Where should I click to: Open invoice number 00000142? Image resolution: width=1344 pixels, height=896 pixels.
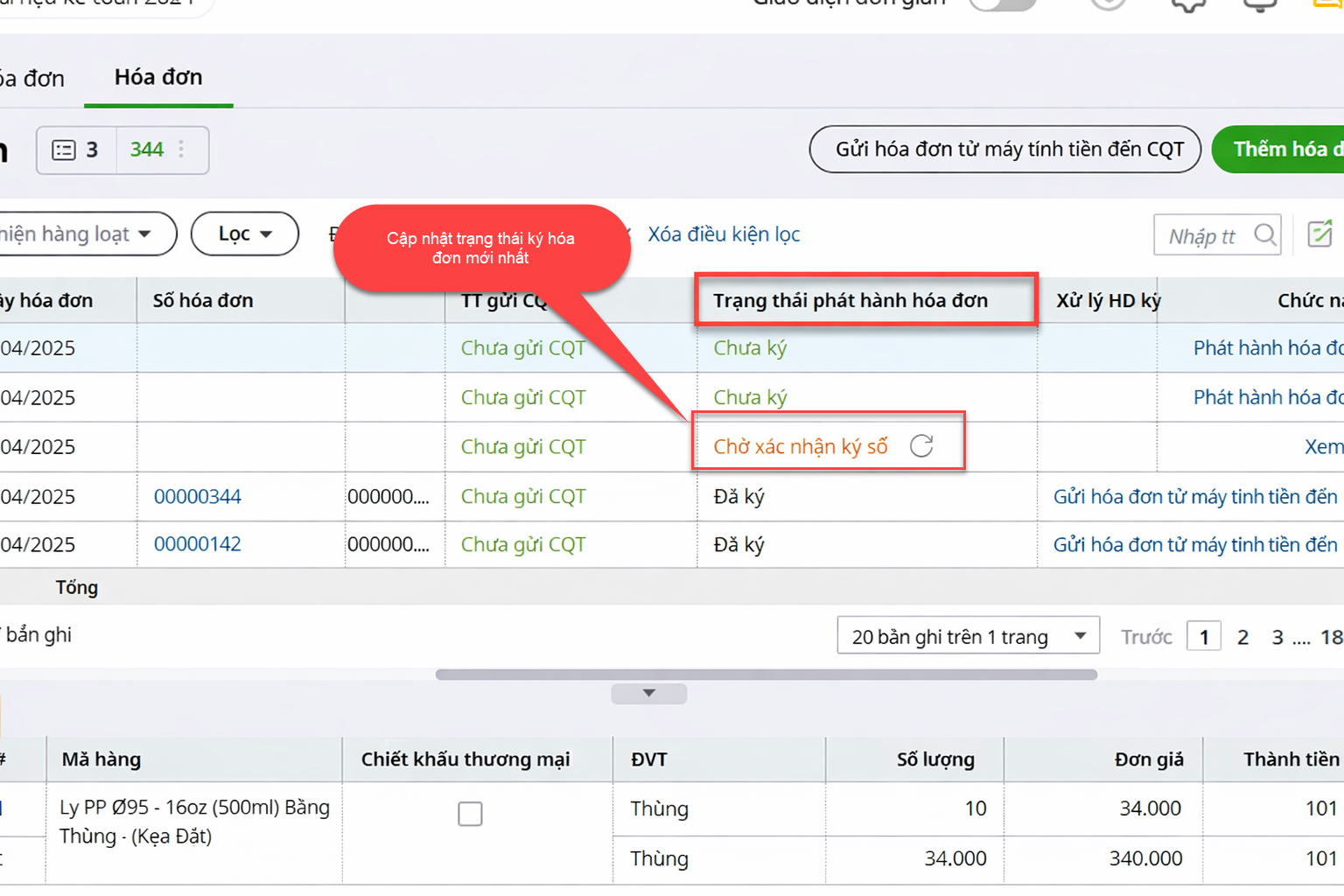(198, 544)
